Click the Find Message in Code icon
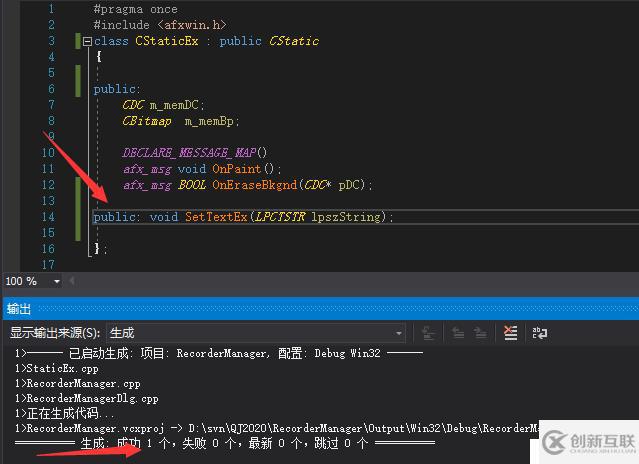The width and height of the screenshot is (639, 464). [x=428, y=333]
